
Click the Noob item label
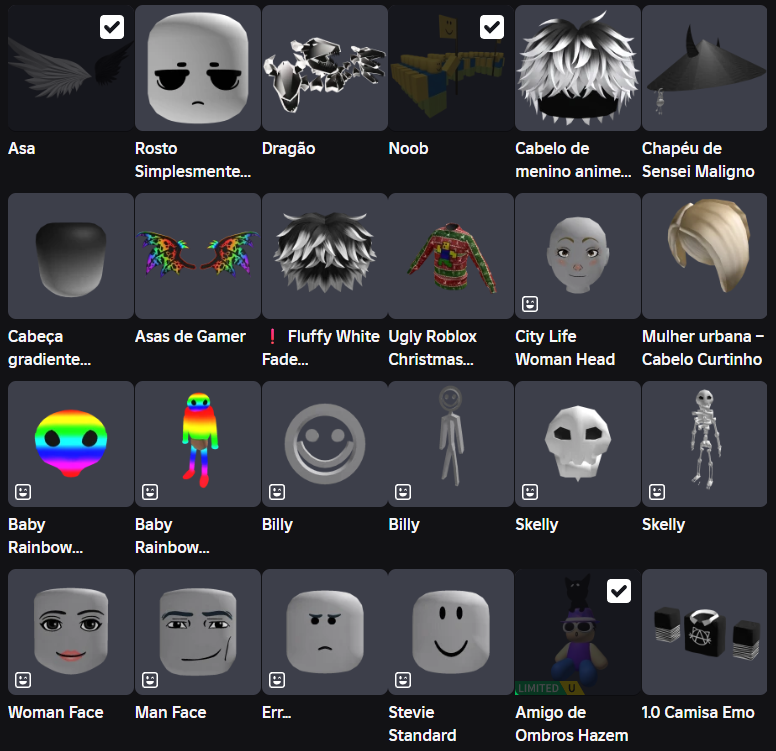[x=408, y=149]
